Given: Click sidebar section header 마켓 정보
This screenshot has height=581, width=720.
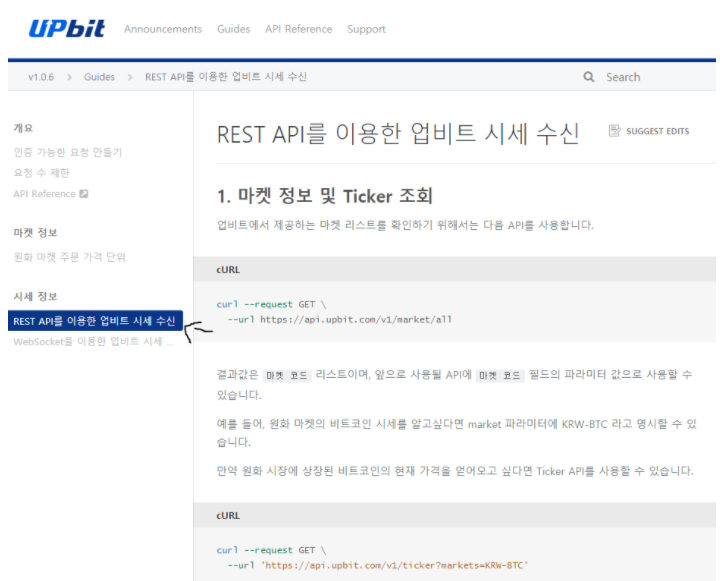Looking at the screenshot, I should click(35, 232).
